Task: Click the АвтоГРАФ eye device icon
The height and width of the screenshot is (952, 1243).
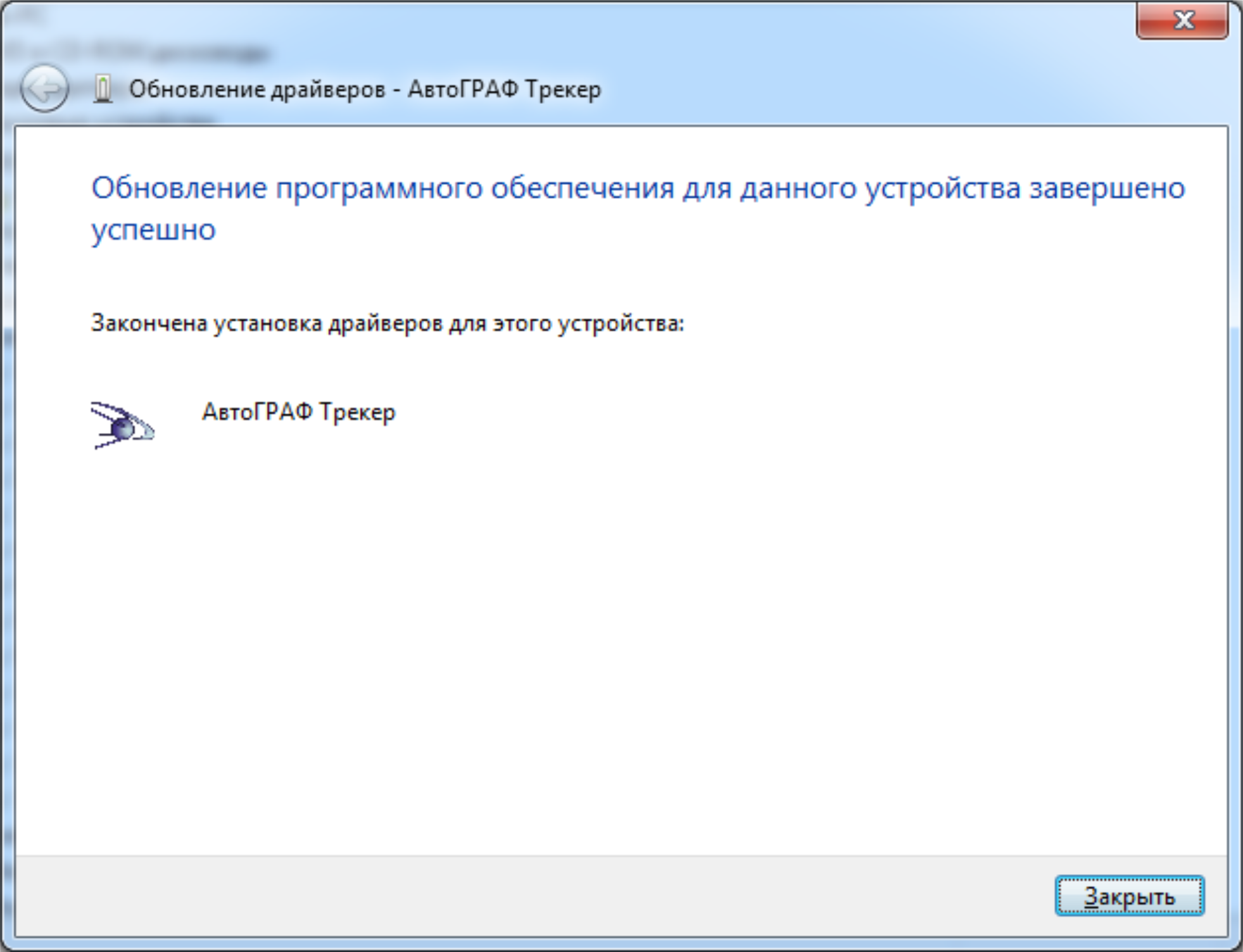Action: (x=122, y=425)
